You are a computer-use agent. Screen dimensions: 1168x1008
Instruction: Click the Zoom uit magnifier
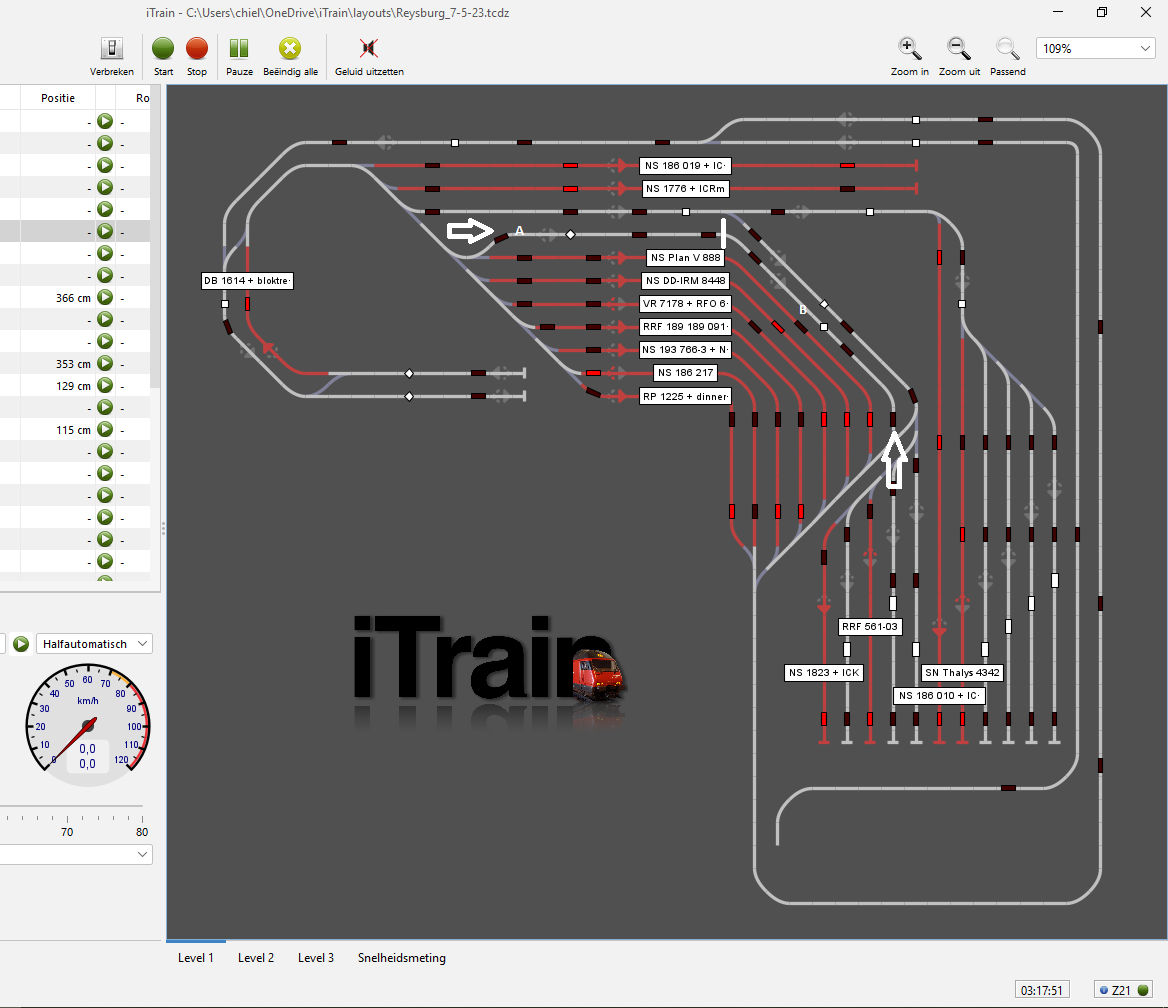[x=959, y=49]
